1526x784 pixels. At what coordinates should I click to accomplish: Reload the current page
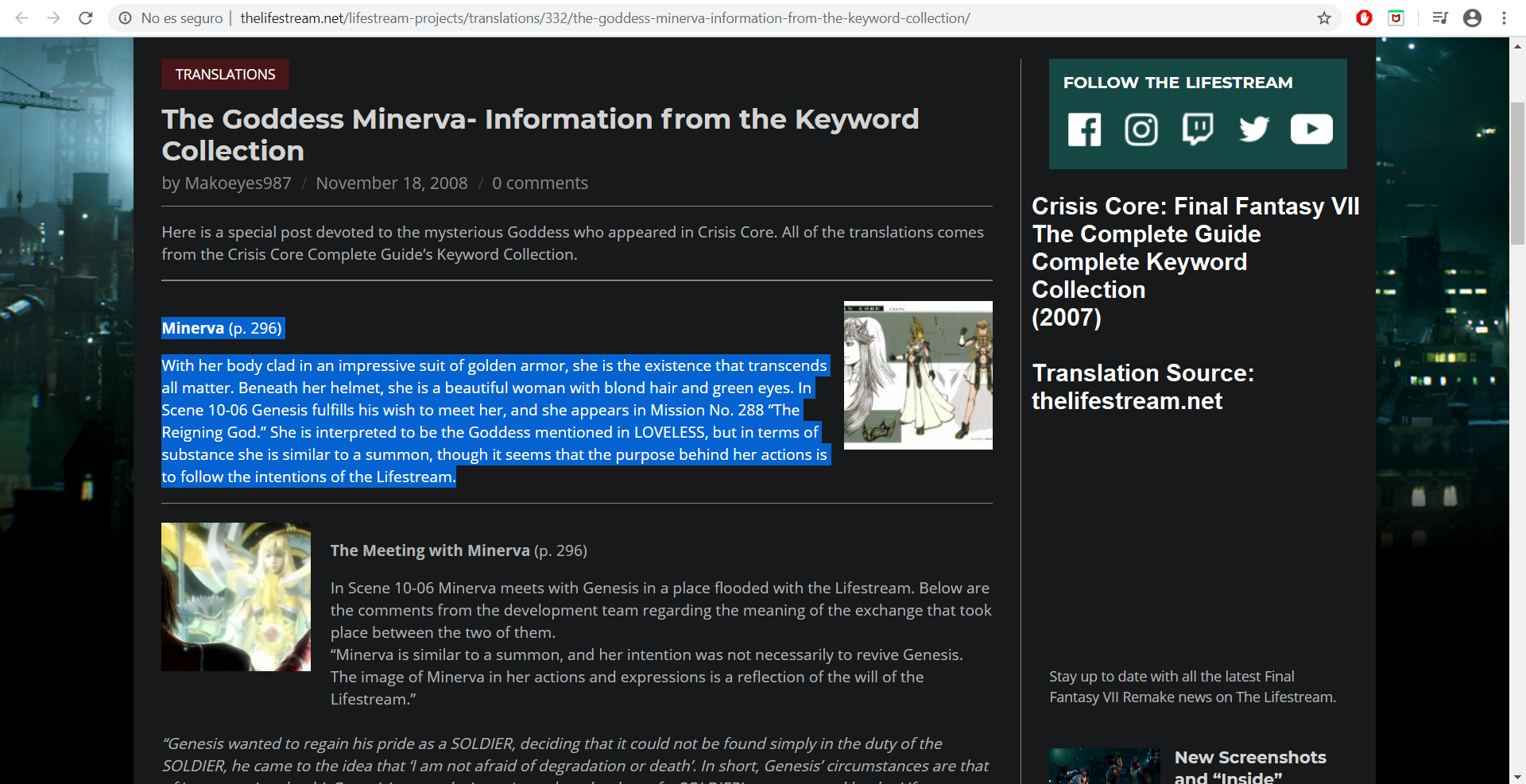coord(86,17)
